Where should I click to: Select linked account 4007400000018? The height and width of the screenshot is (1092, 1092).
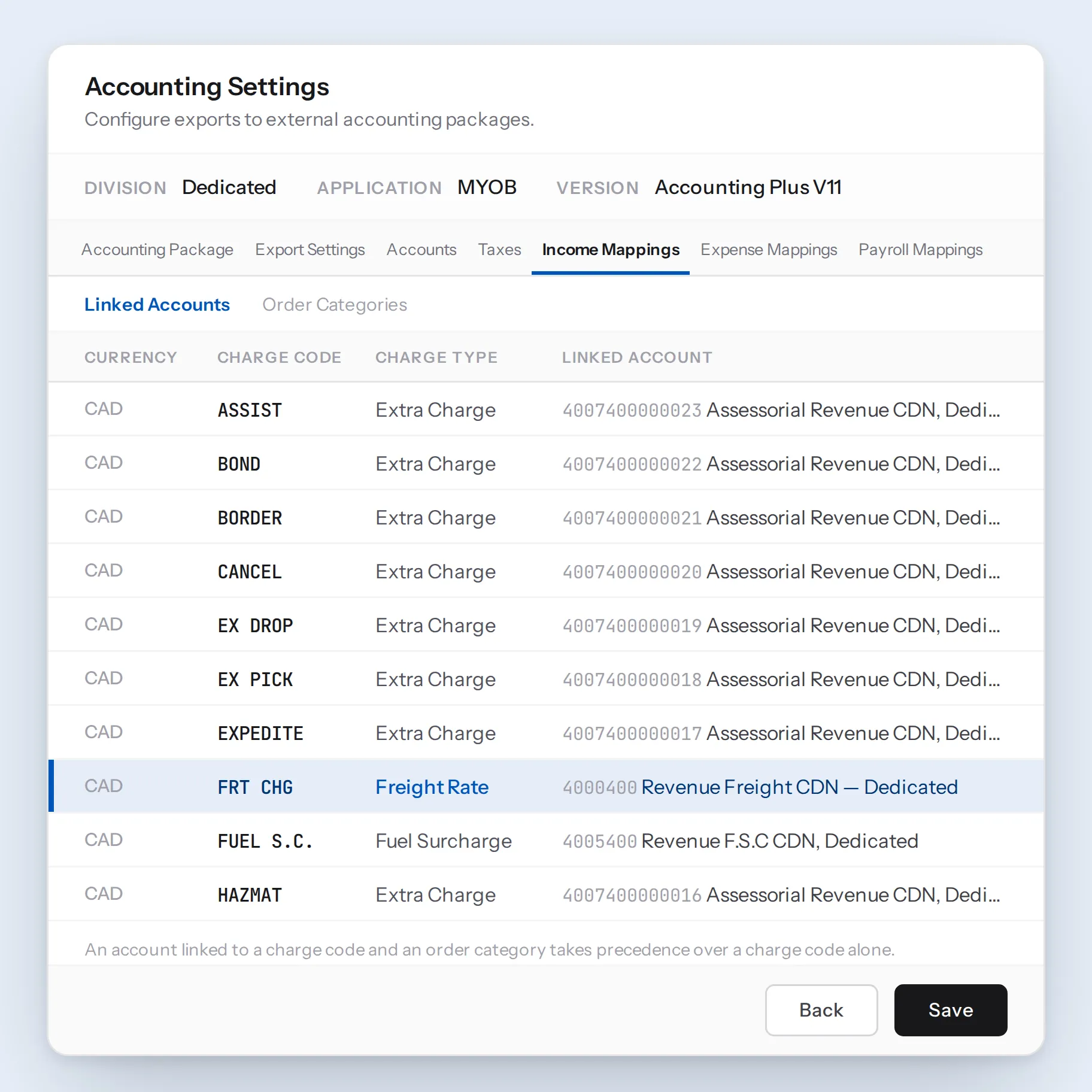(781, 680)
